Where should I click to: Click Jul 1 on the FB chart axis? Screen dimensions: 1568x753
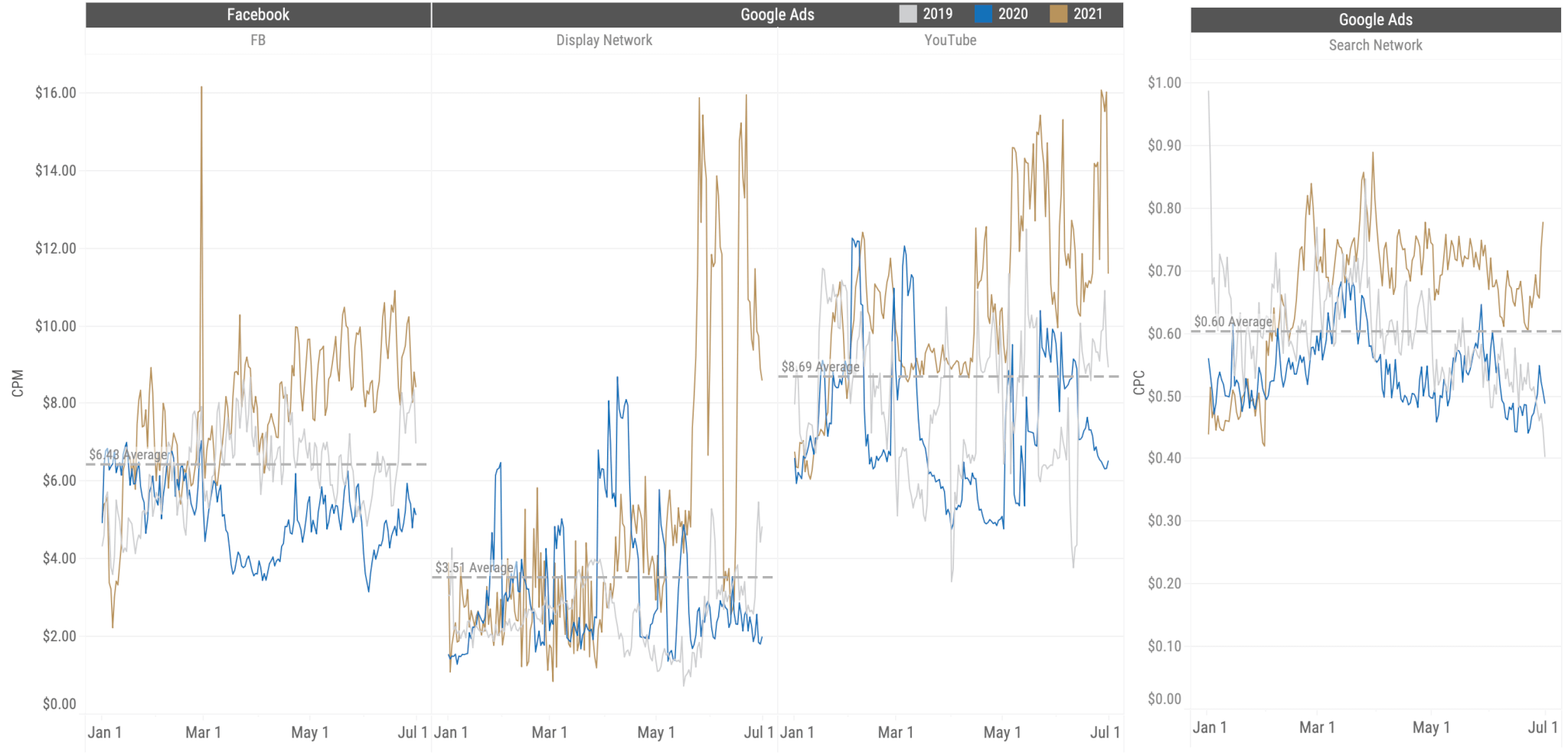click(x=413, y=732)
